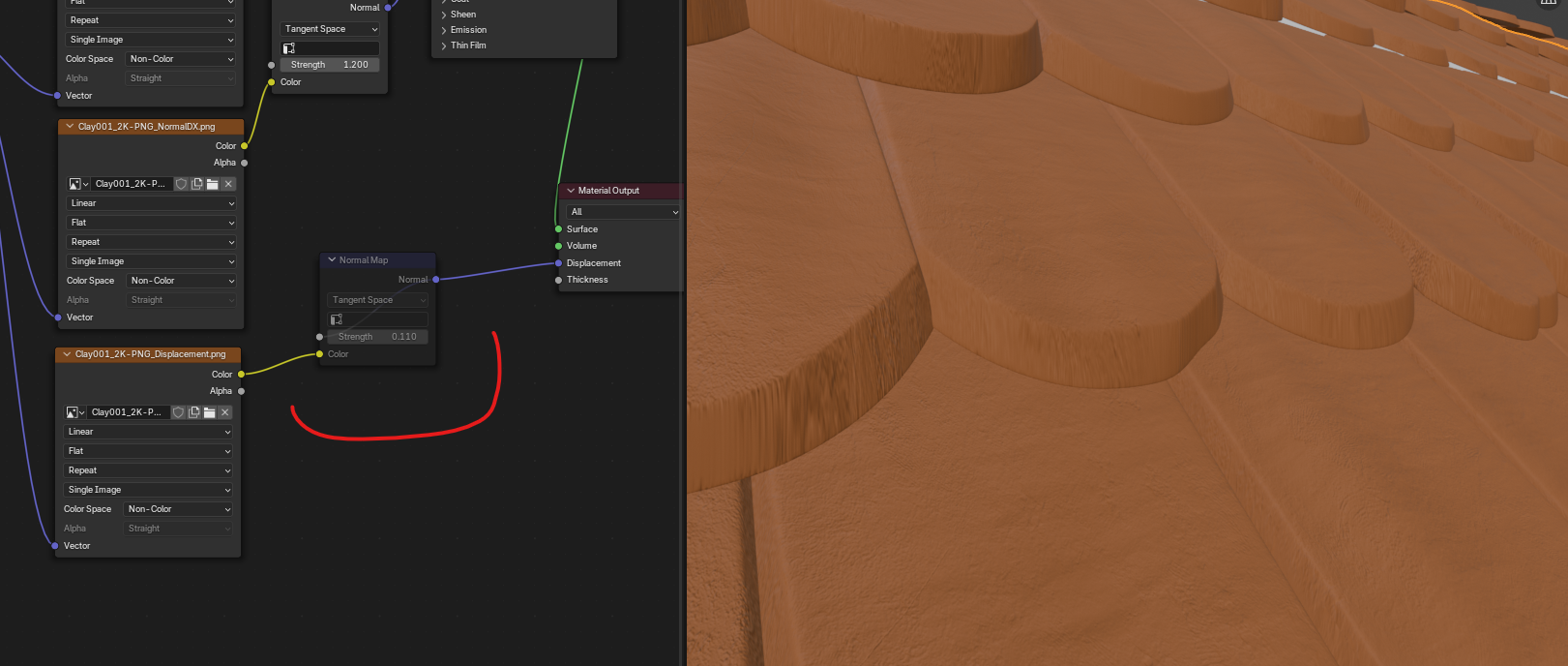Image resolution: width=1568 pixels, height=666 pixels.
Task: Click Vector input socket of Displacement node
Action: (54, 546)
